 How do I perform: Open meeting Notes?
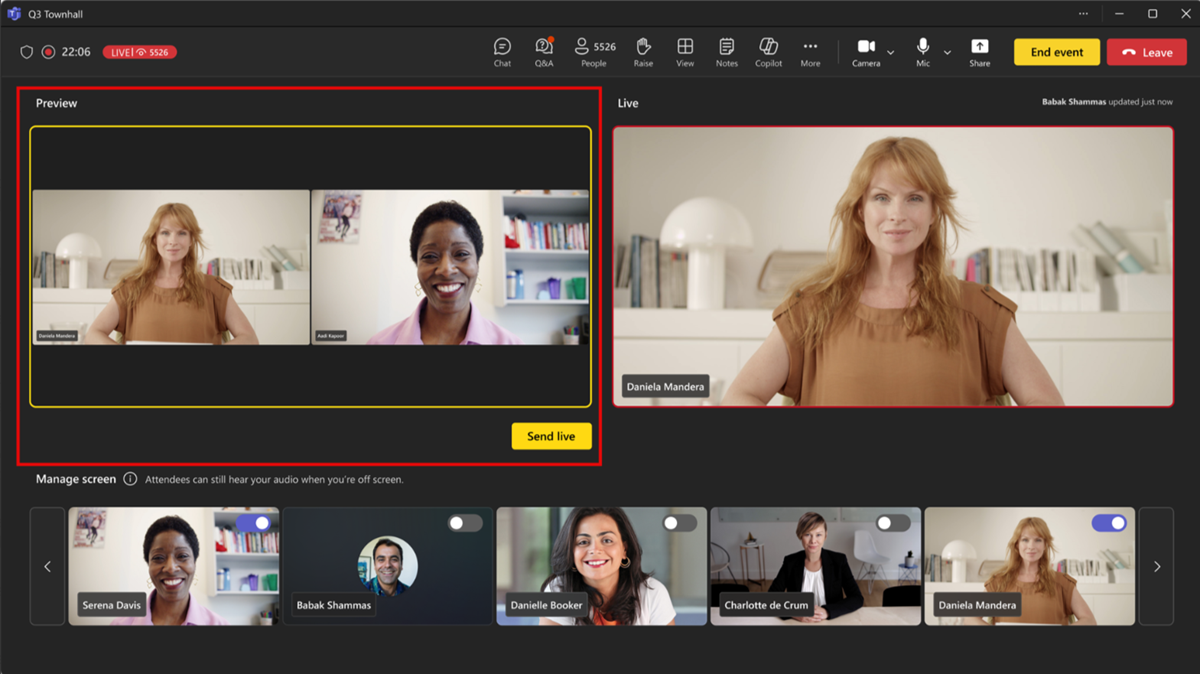(726, 51)
